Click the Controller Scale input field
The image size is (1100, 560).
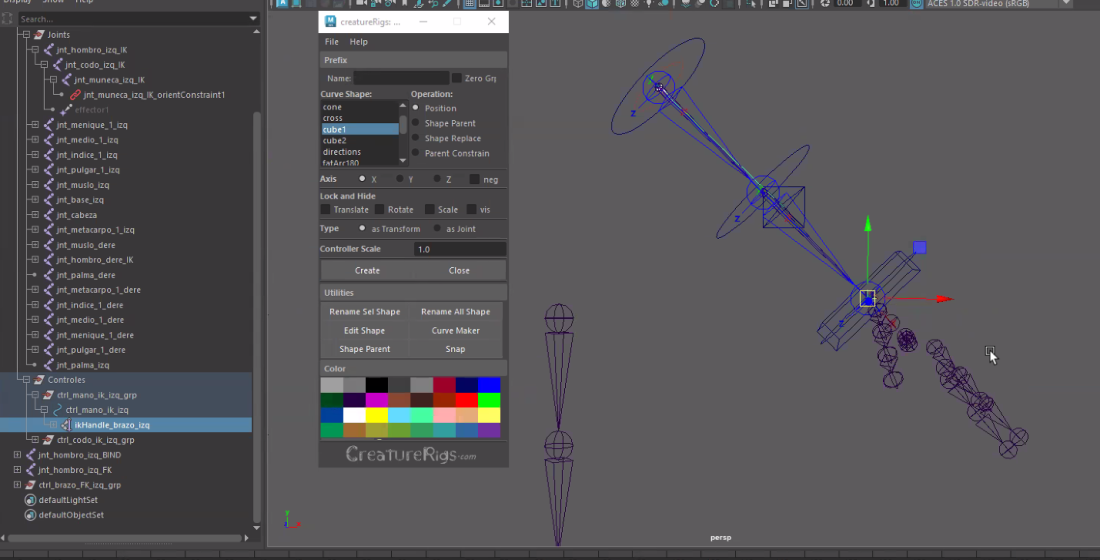[459, 249]
